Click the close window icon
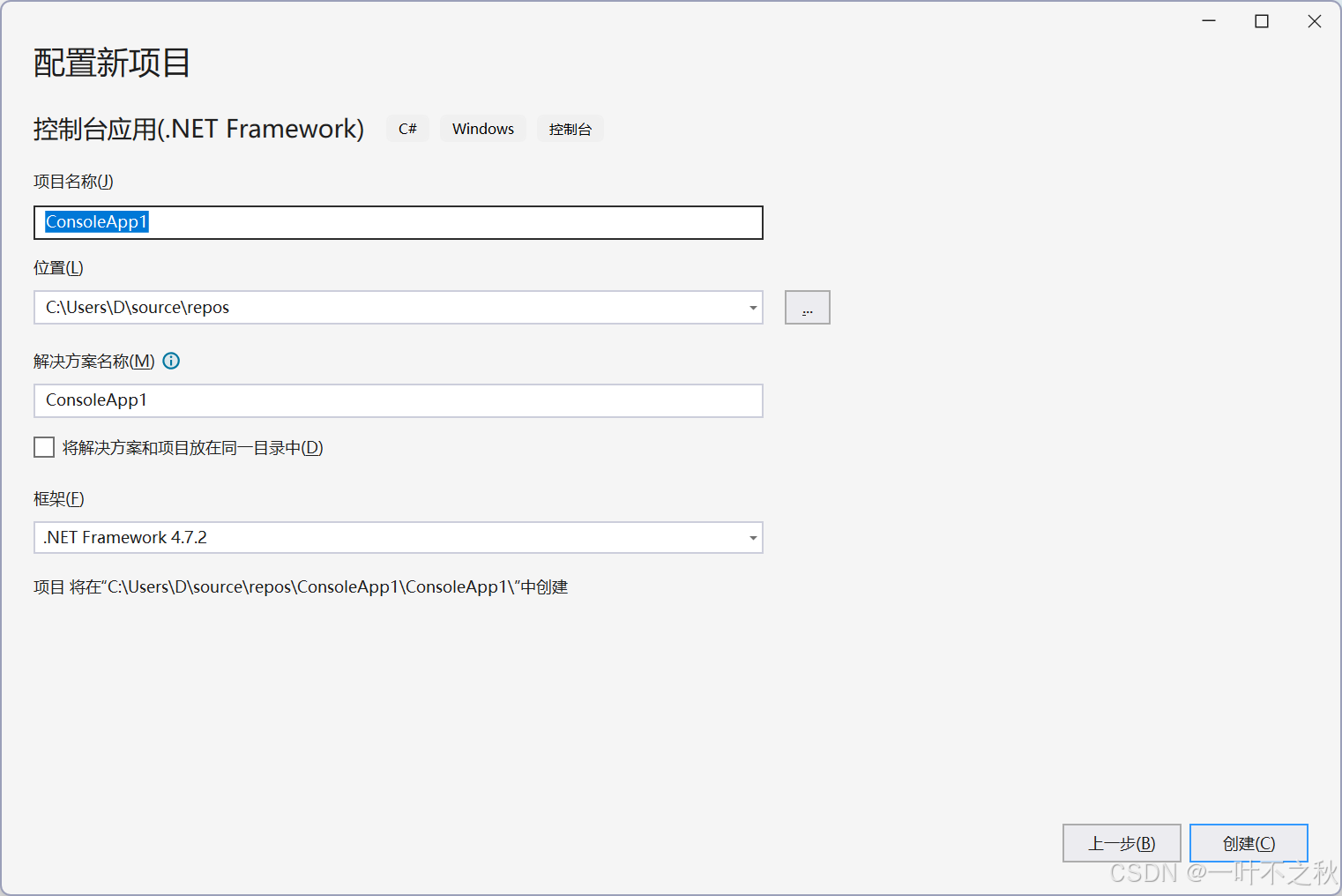The image size is (1342, 896). [x=1315, y=20]
